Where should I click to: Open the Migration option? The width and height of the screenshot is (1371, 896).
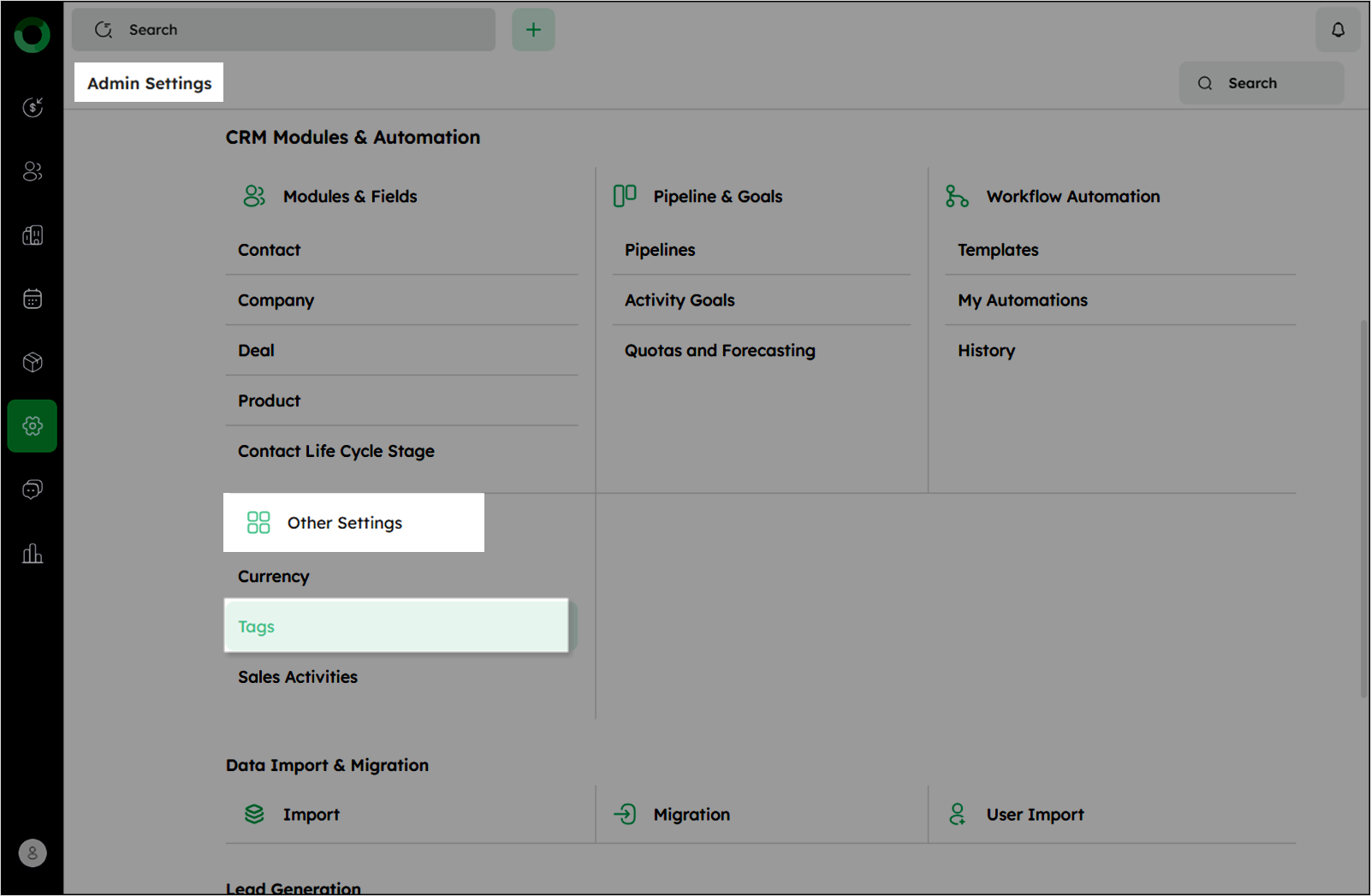pyautogui.click(x=691, y=815)
